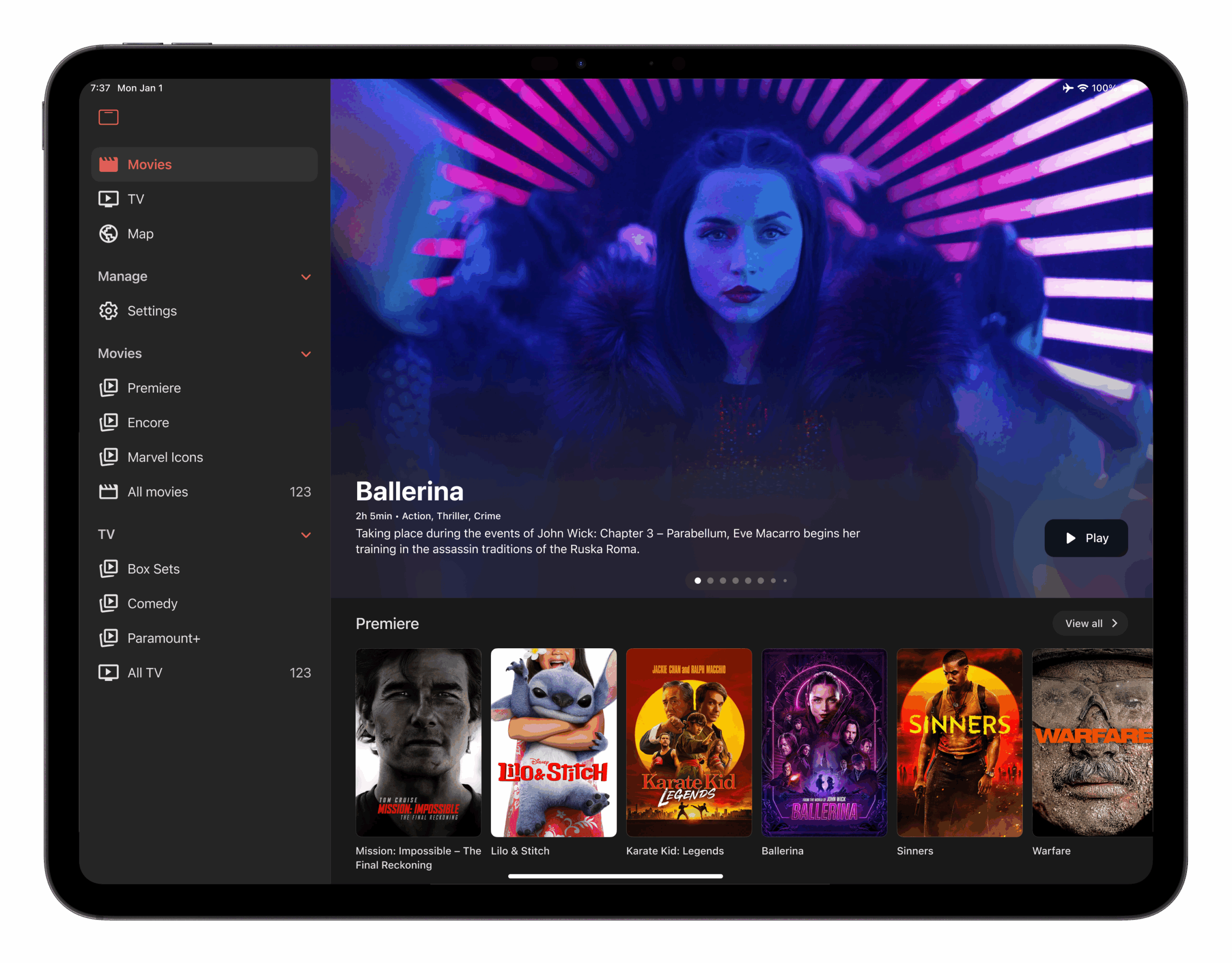Open the Box Sets collection
The image size is (1232, 963).
coord(153,569)
